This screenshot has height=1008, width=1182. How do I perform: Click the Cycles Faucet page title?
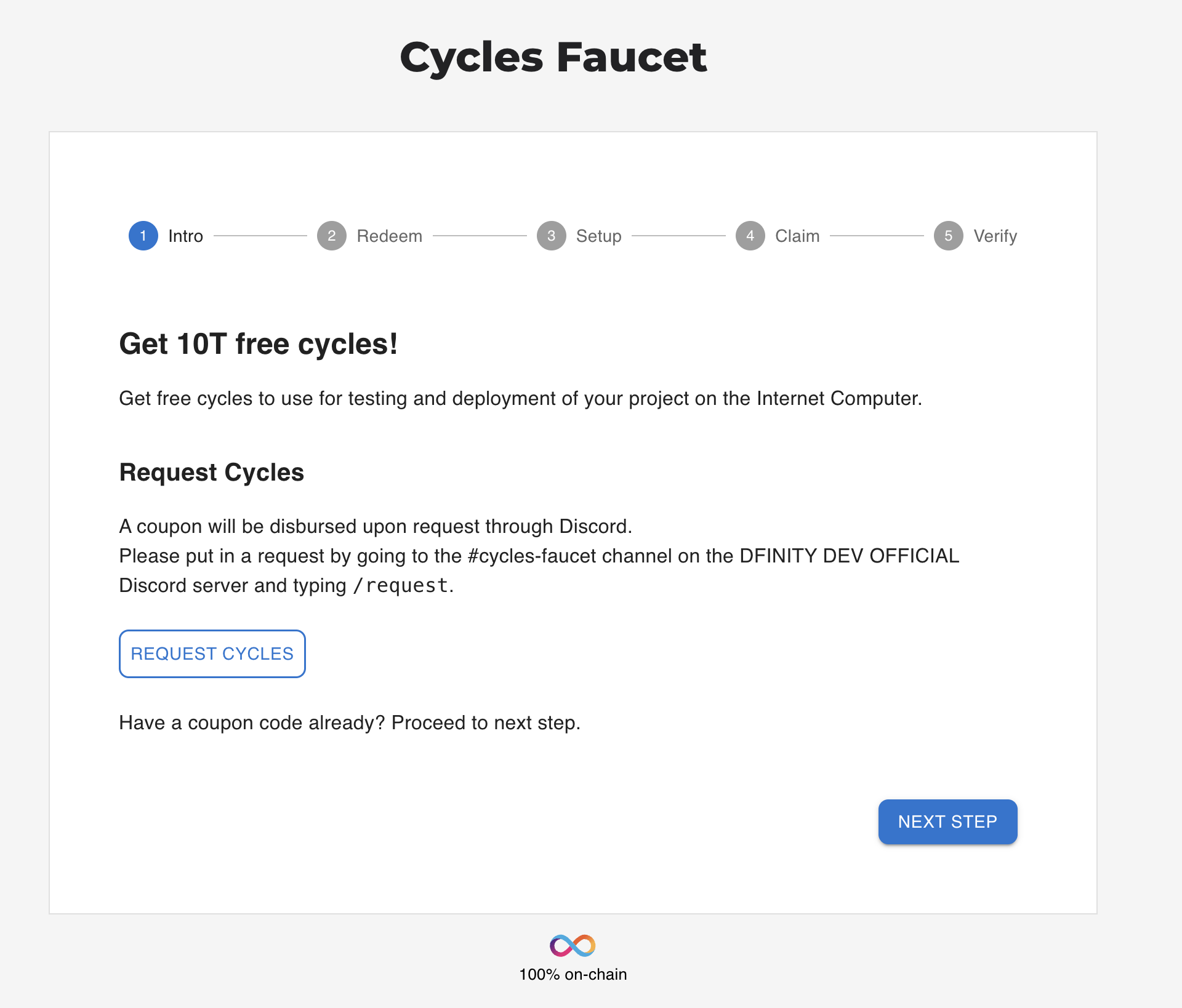tap(553, 57)
